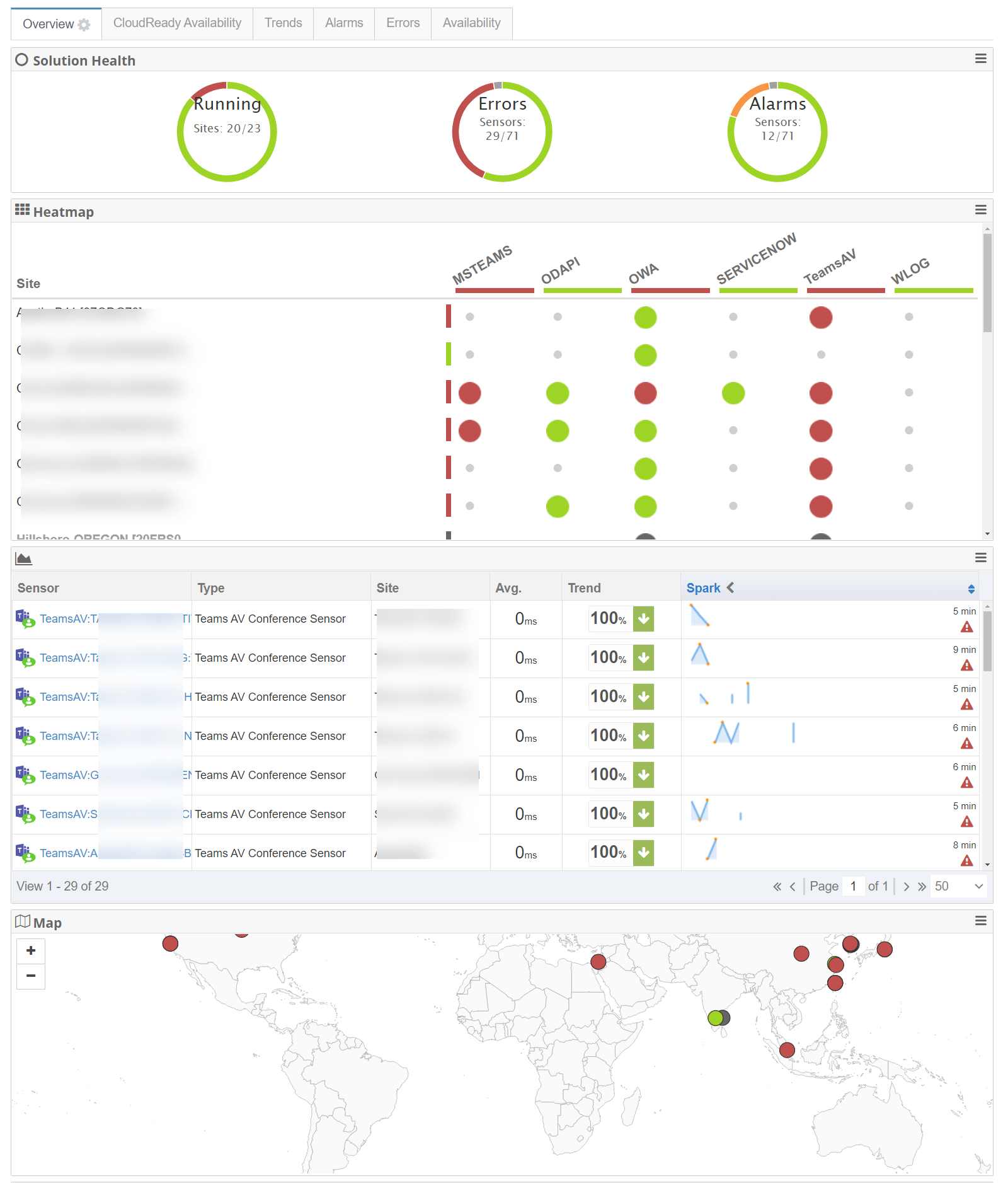Click Teams icon on TeamsAV:S row
The image size is (1008, 1183).
point(25,814)
